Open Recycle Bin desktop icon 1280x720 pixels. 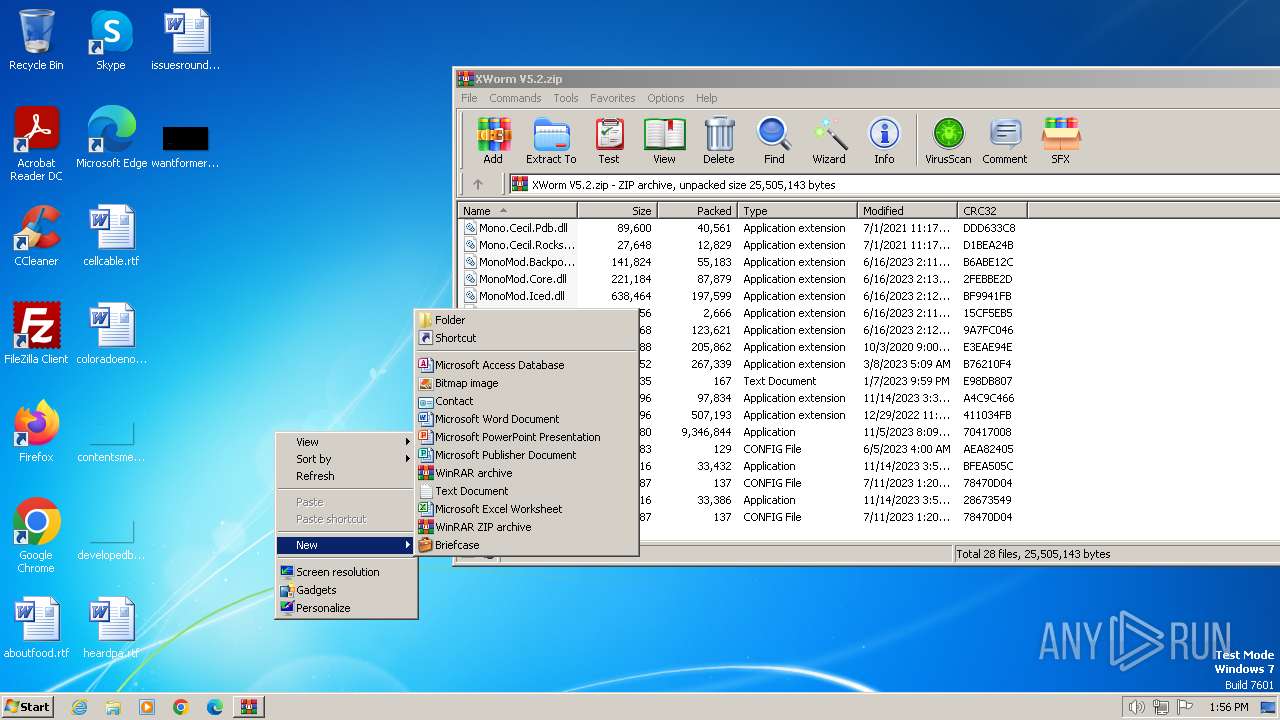pyautogui.click(x=36, y=40)
